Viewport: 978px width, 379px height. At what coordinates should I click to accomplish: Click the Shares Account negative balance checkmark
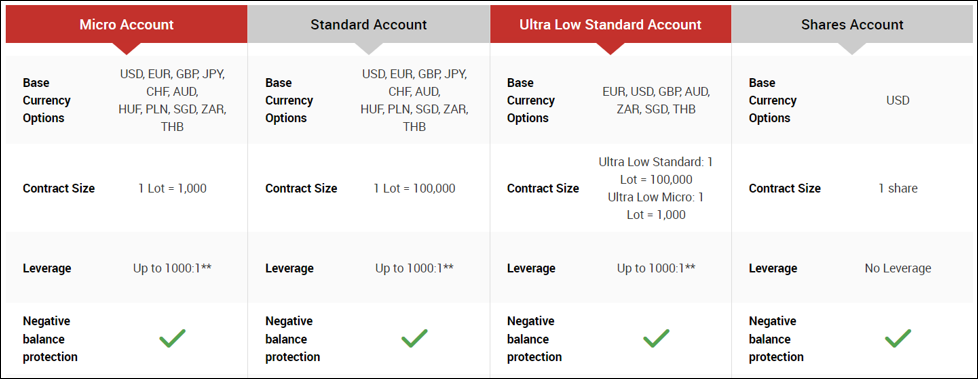(x=898, y=338)
